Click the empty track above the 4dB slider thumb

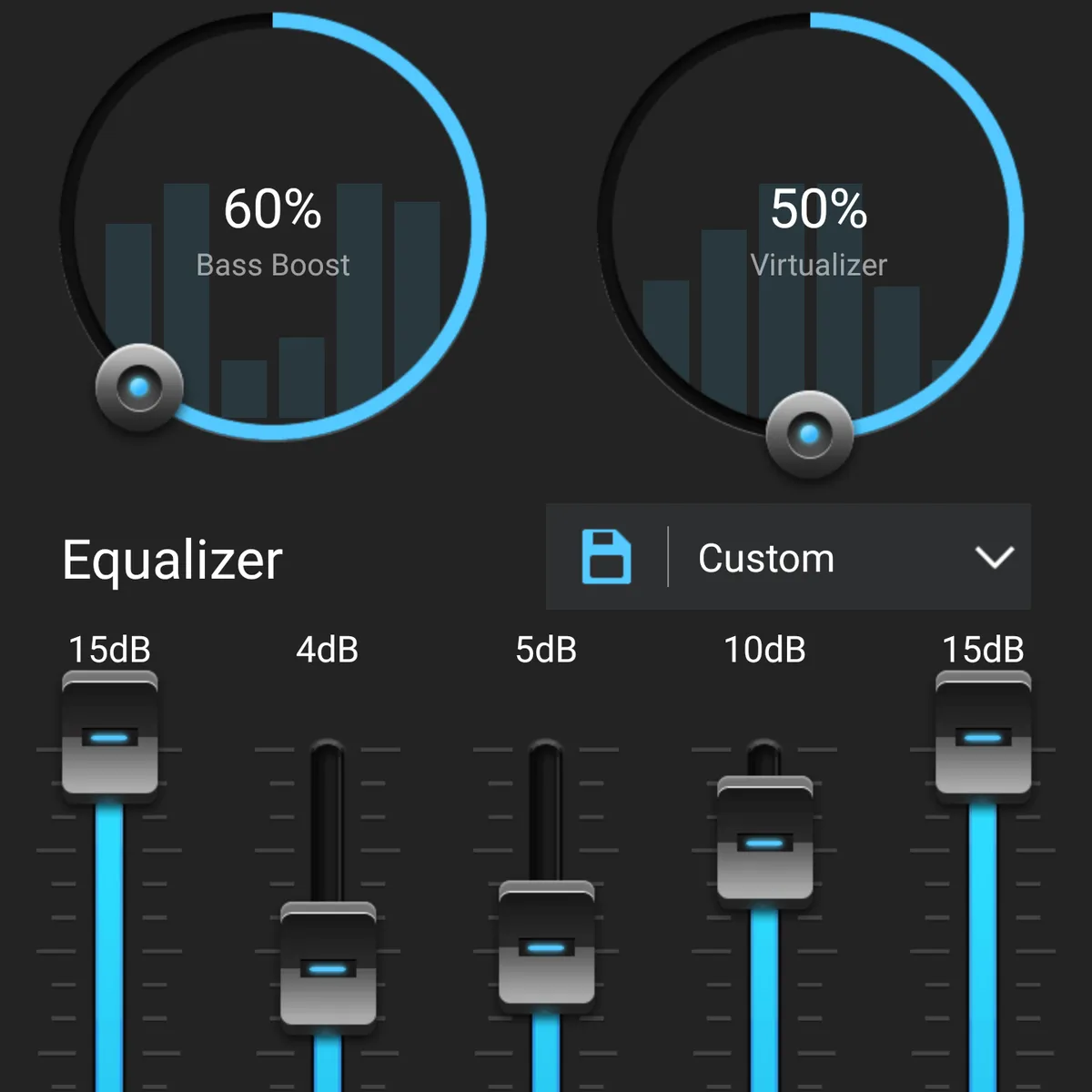(x=328, y=821)
